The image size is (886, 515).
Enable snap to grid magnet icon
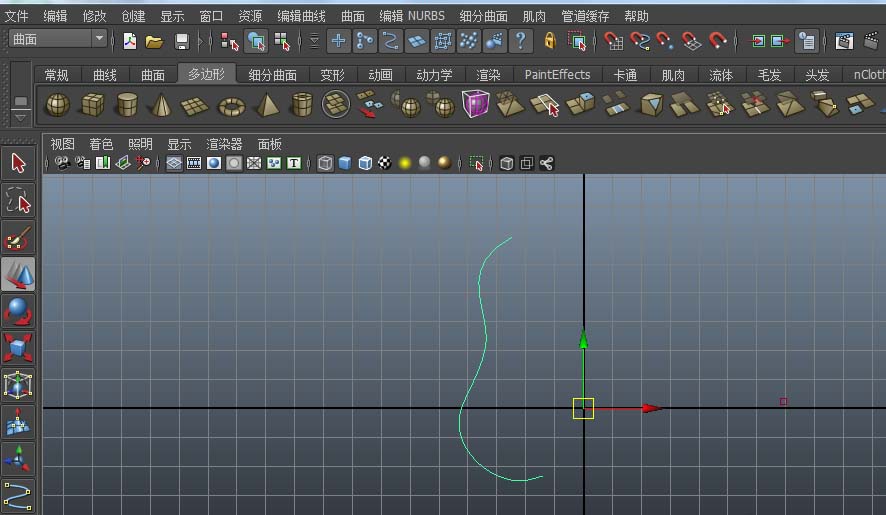click(x=613, y=41)
